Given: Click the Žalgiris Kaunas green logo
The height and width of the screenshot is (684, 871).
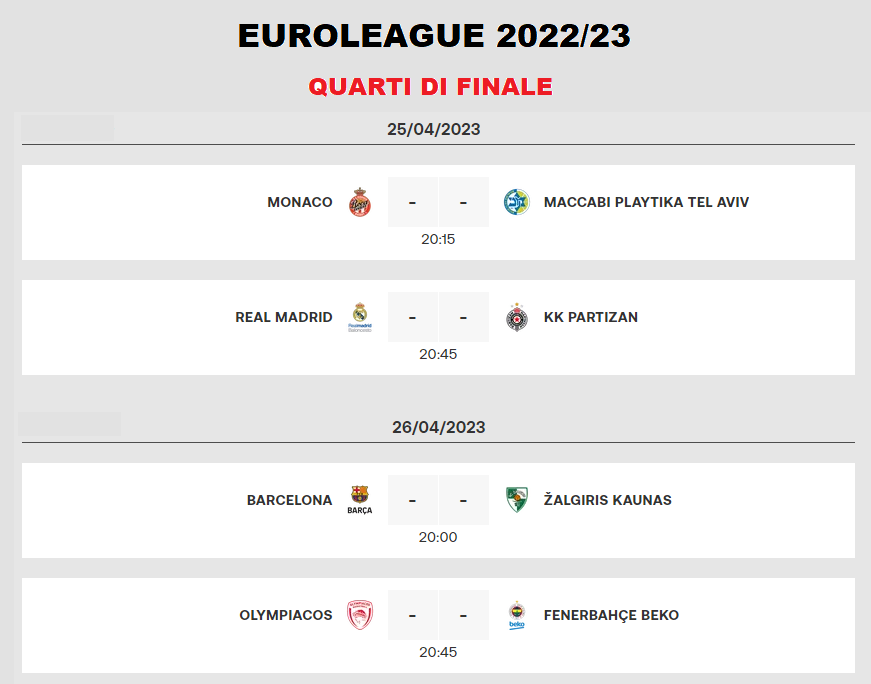Looking at the screenshot, I should (517, 500).
